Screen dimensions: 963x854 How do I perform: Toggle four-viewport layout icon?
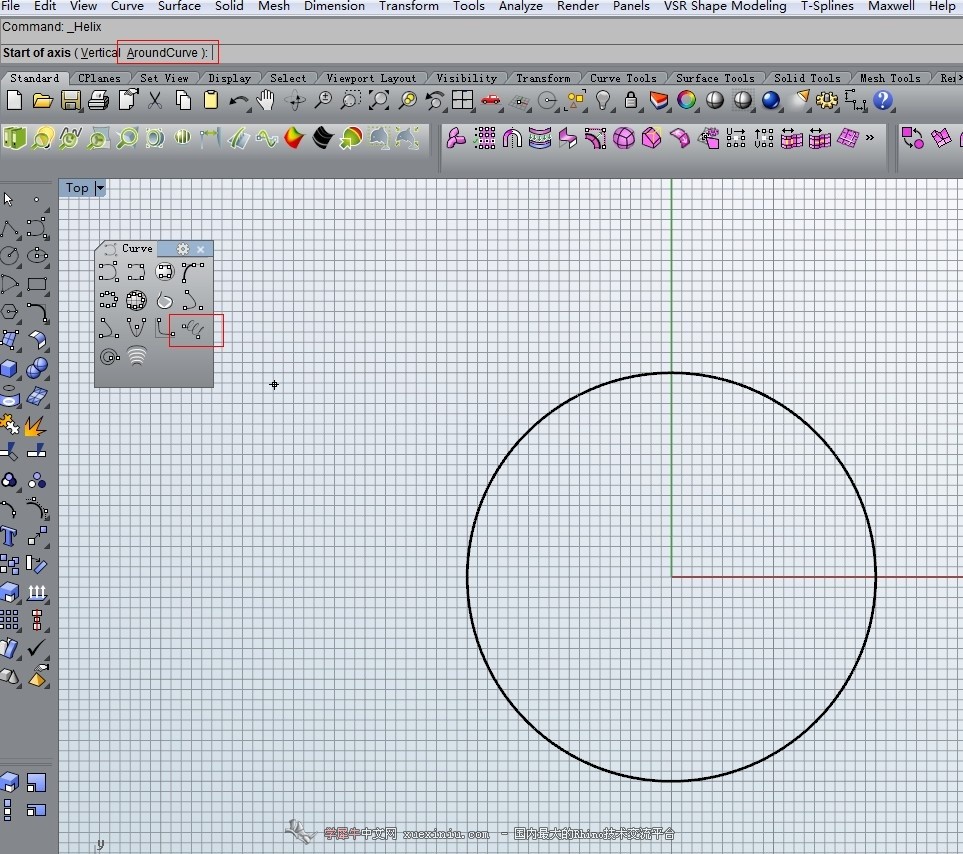[x=462, y=100]
